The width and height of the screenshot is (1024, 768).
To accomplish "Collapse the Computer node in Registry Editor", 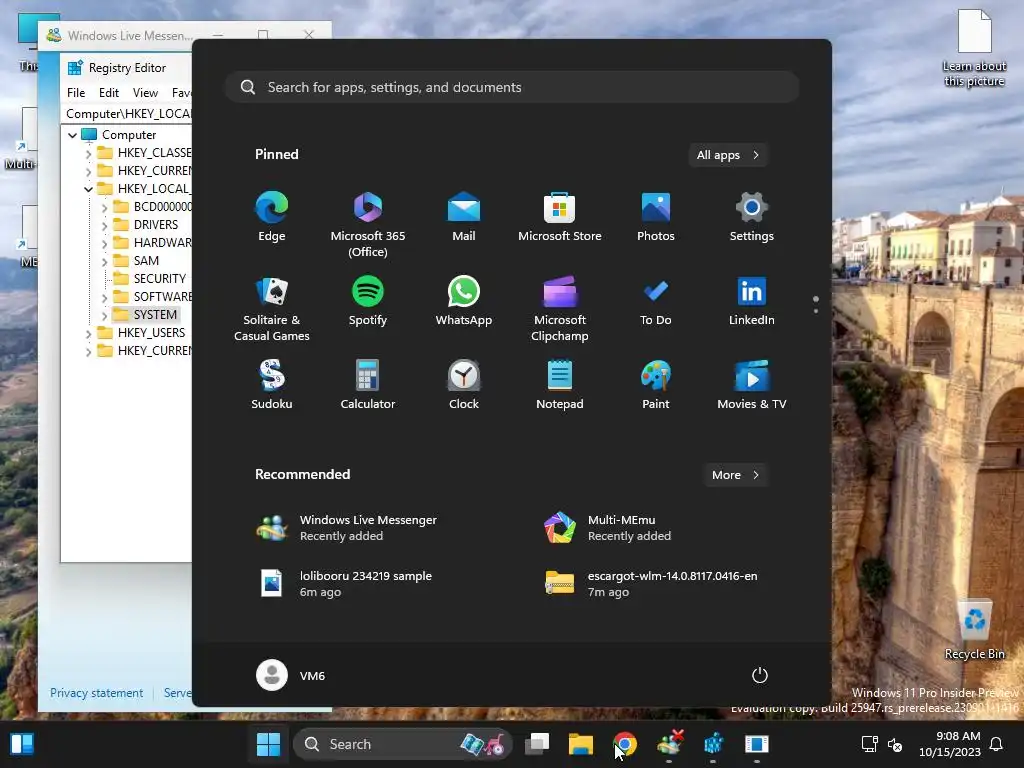I will coord(72,135).
